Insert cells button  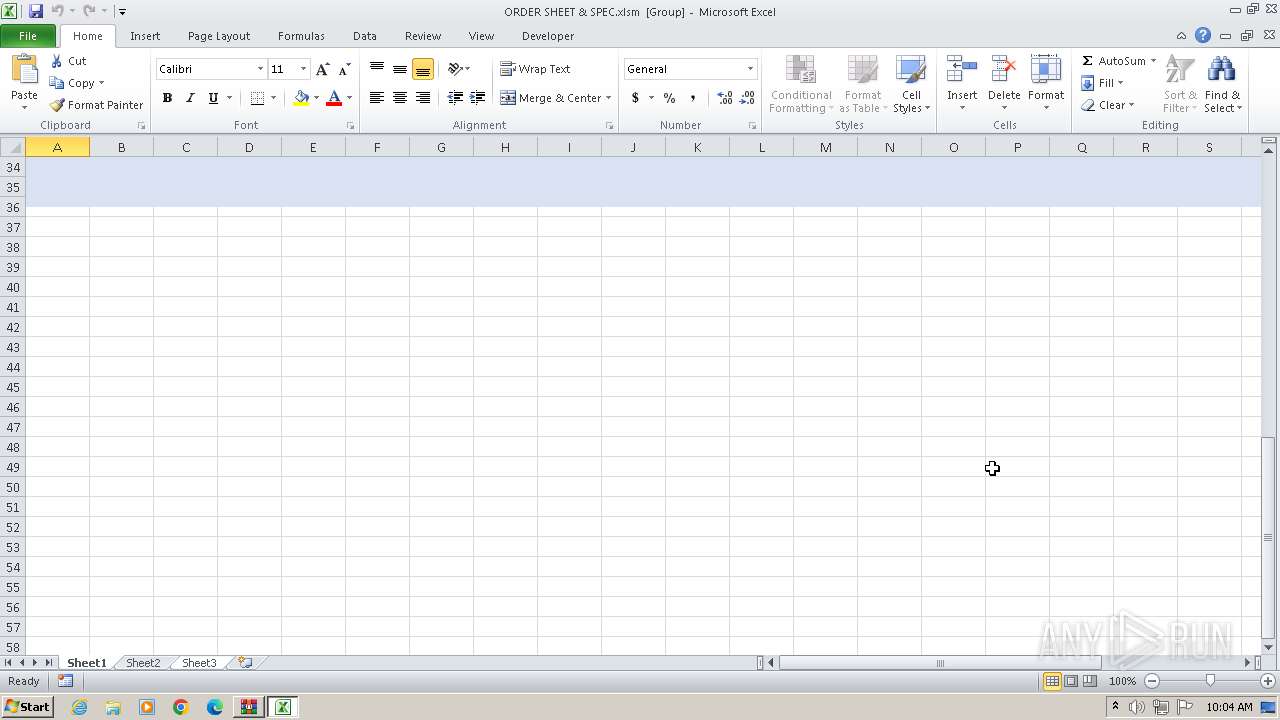[x=962, y=84]
